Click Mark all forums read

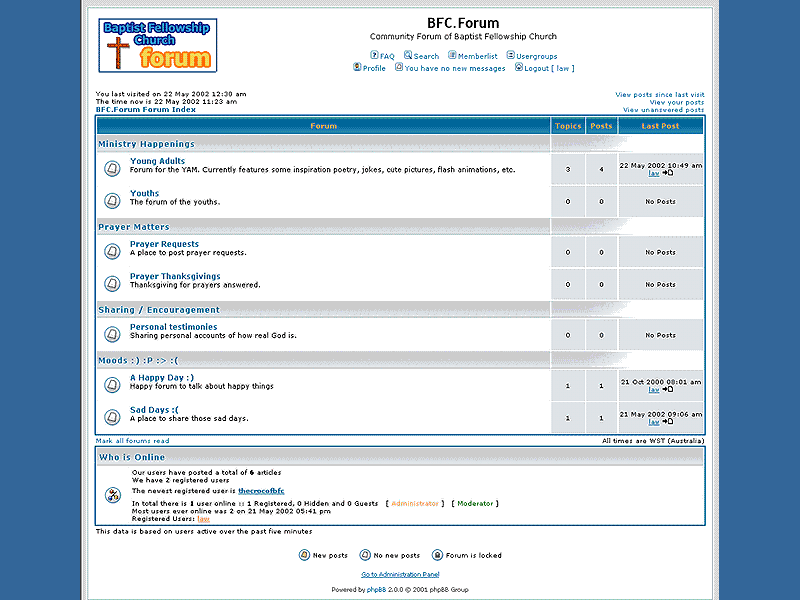[132, 441]
